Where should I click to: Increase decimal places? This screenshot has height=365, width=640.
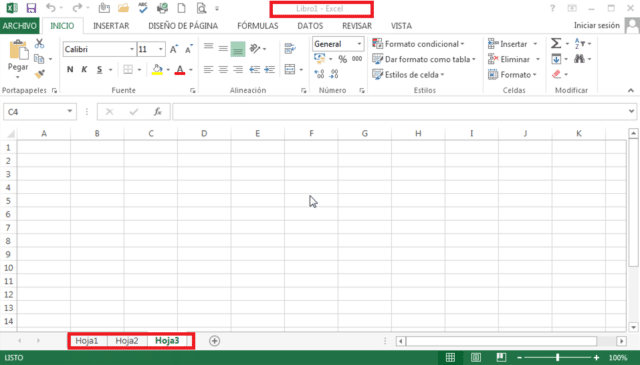(x=319, y=74)
